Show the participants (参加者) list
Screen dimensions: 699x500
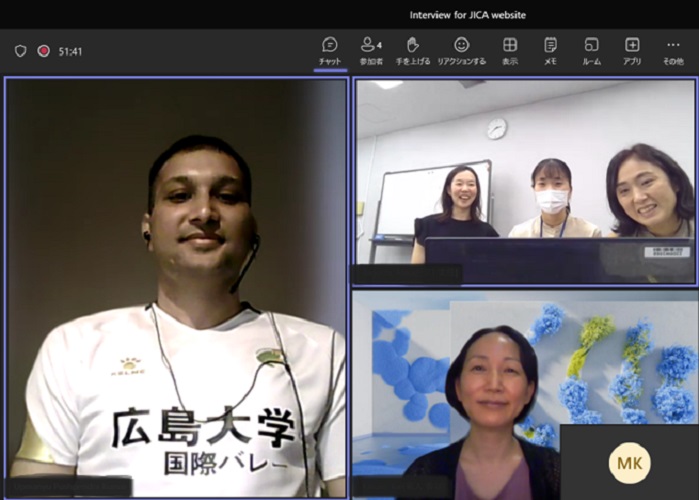pos(371,50)
